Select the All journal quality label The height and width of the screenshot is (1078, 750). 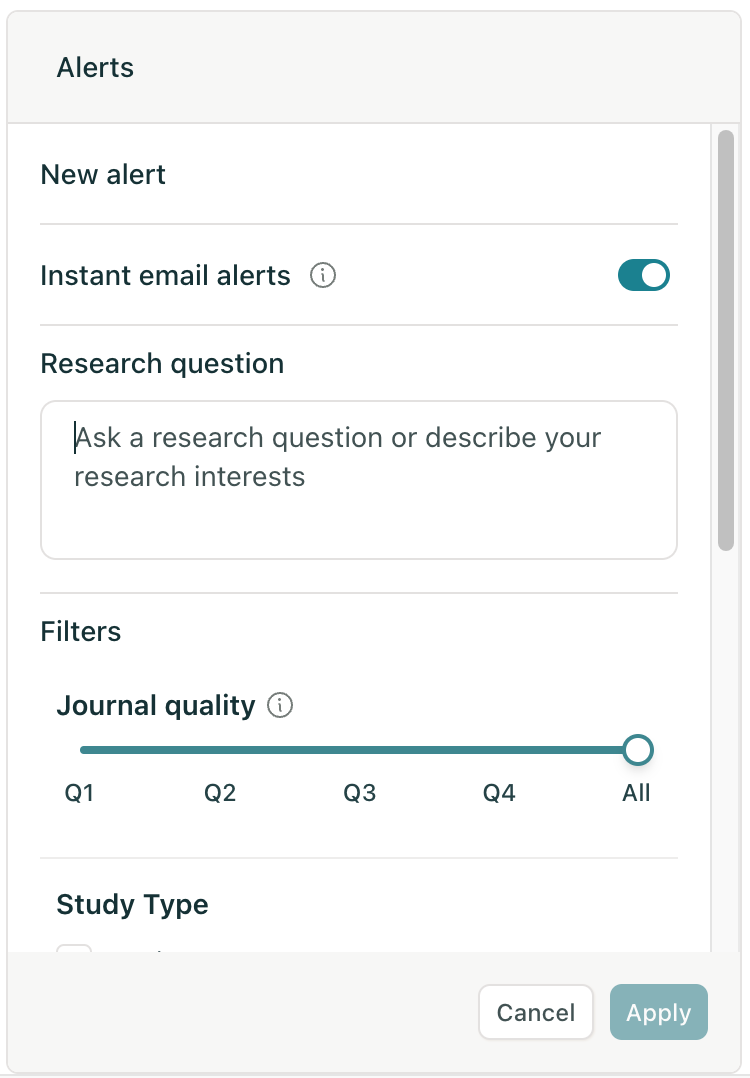636,793
